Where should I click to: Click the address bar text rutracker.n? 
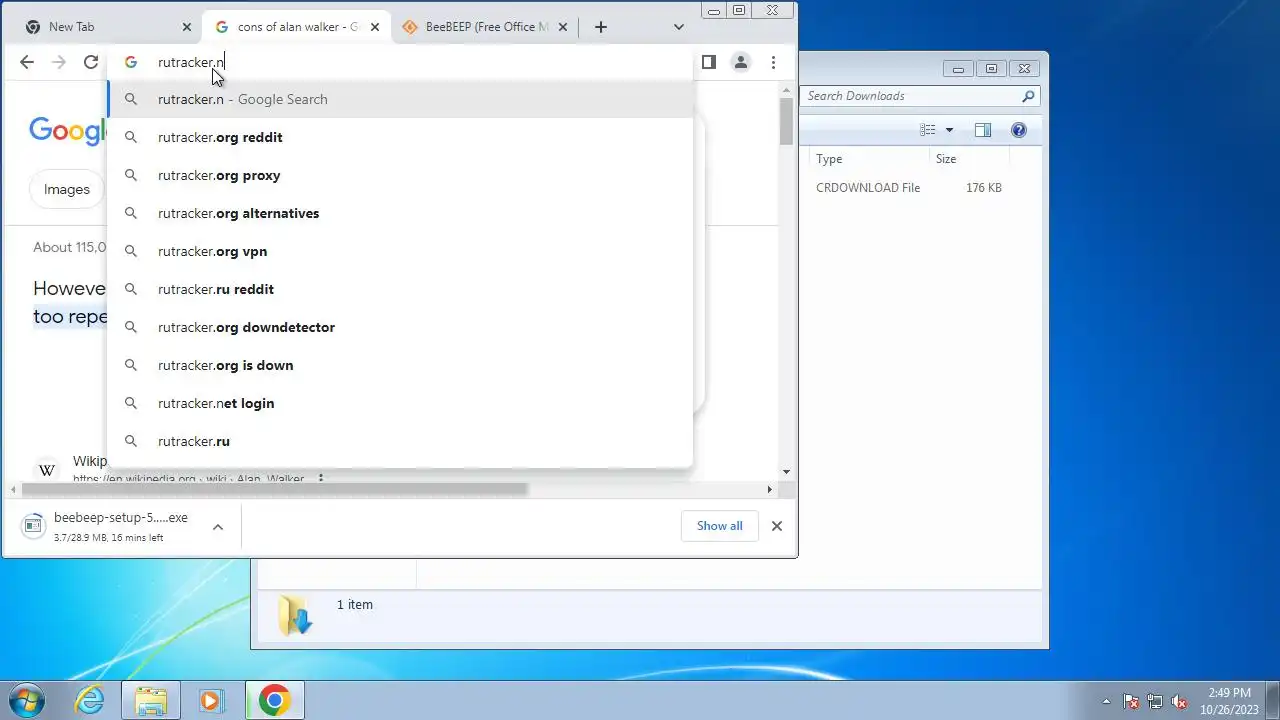tap(191, 62)
